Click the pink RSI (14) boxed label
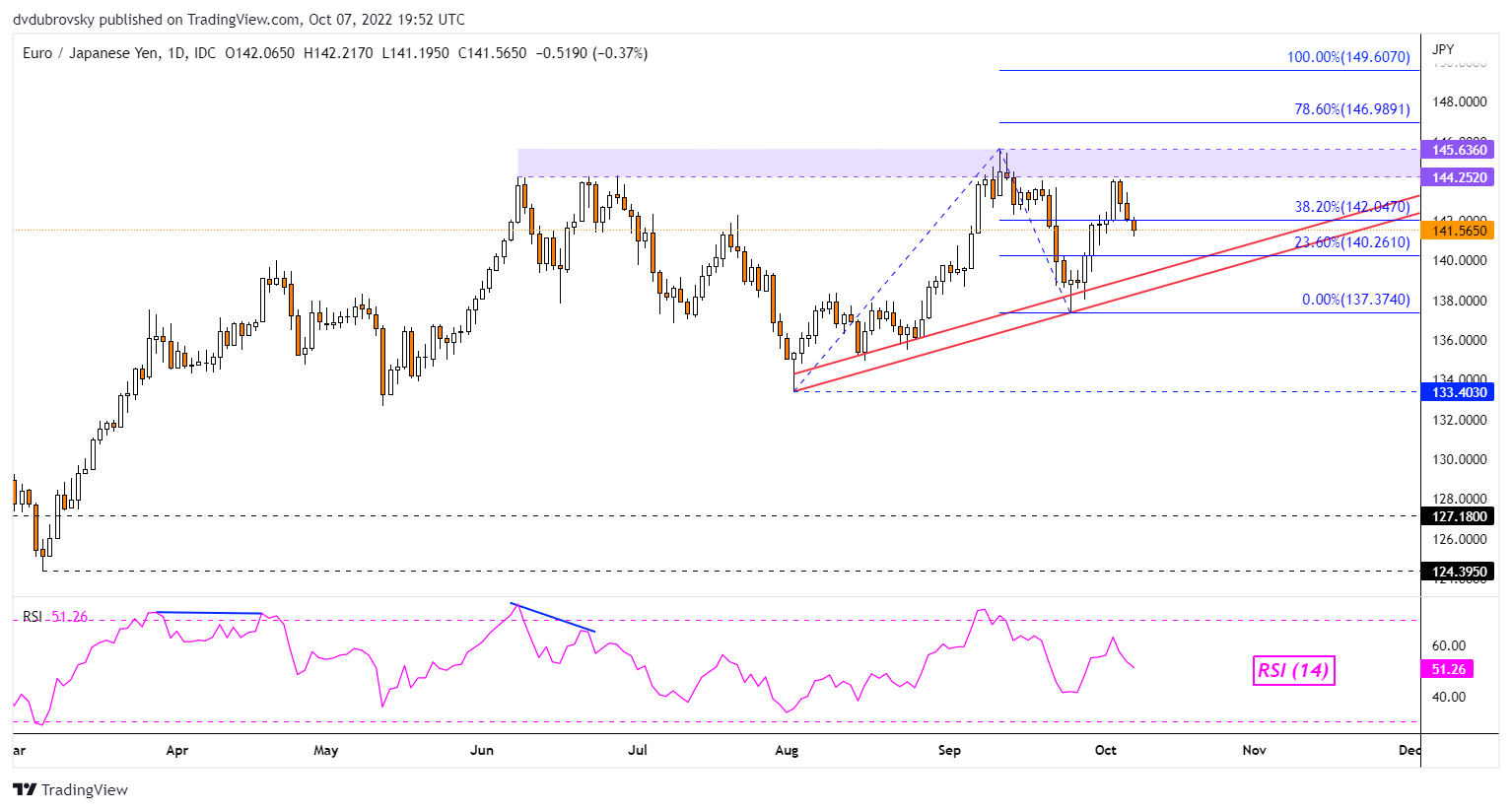 [x=1293, y=670]
